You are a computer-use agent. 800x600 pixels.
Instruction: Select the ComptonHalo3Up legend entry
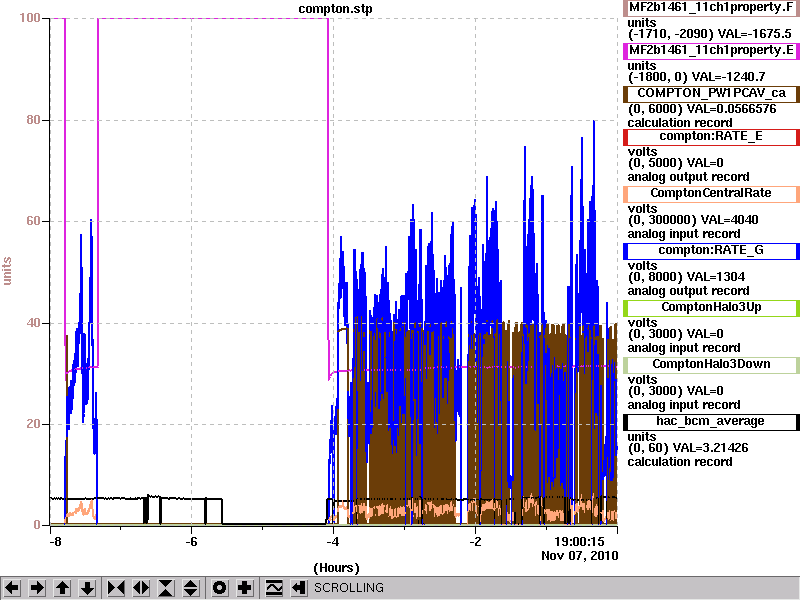(x=711, y=307)
